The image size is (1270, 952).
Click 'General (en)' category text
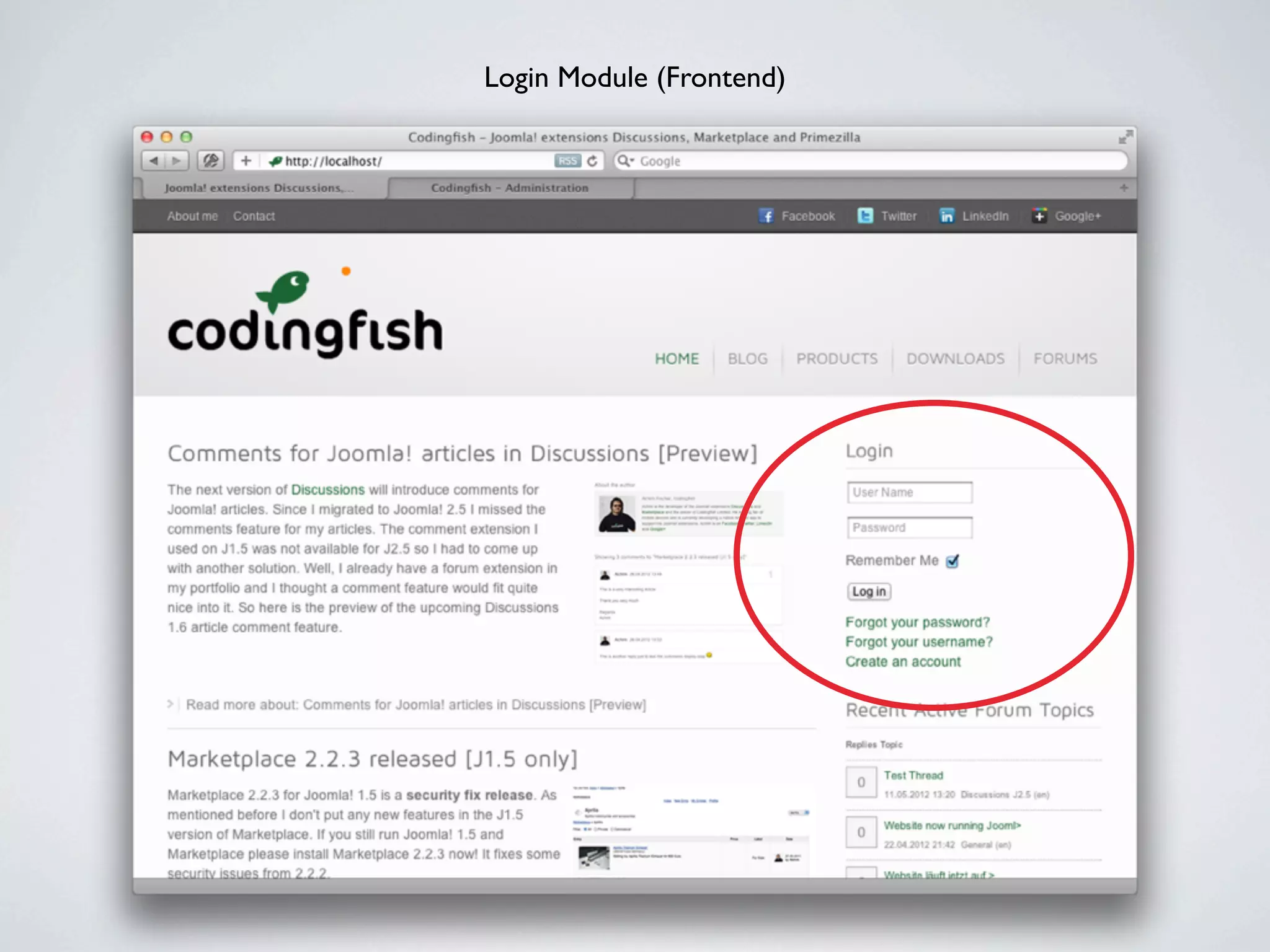coord(986,845)
